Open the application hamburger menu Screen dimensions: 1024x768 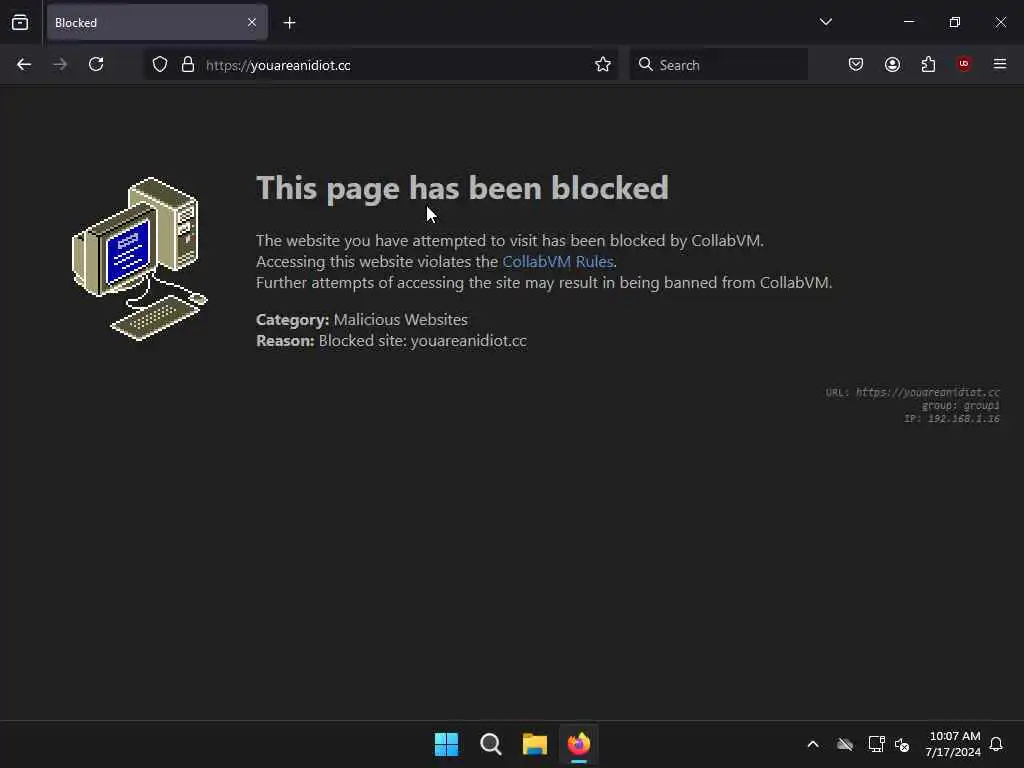[x=1000, y=64]
